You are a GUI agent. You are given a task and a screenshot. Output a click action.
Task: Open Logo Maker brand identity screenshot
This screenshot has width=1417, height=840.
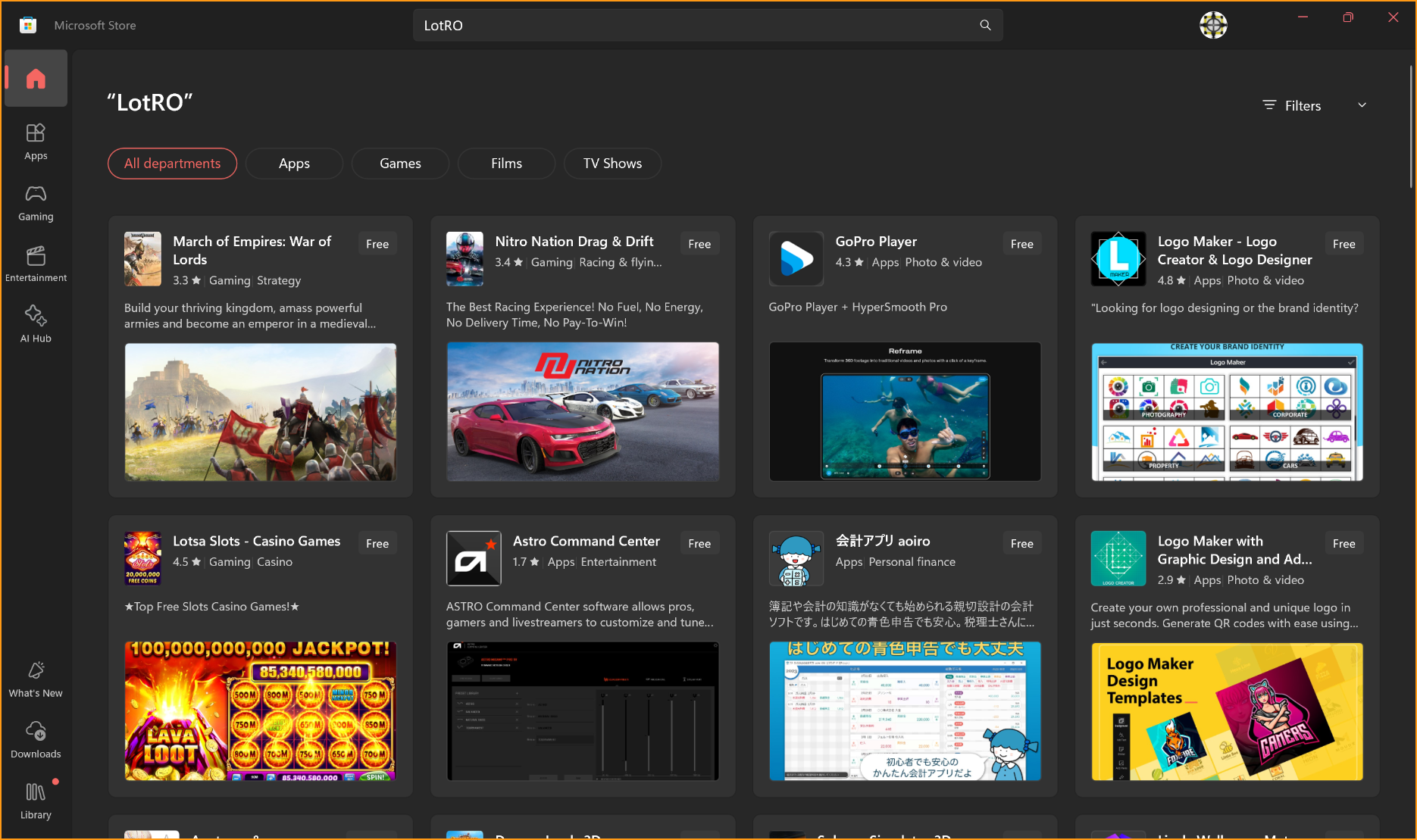click(x=1228, y=412)
